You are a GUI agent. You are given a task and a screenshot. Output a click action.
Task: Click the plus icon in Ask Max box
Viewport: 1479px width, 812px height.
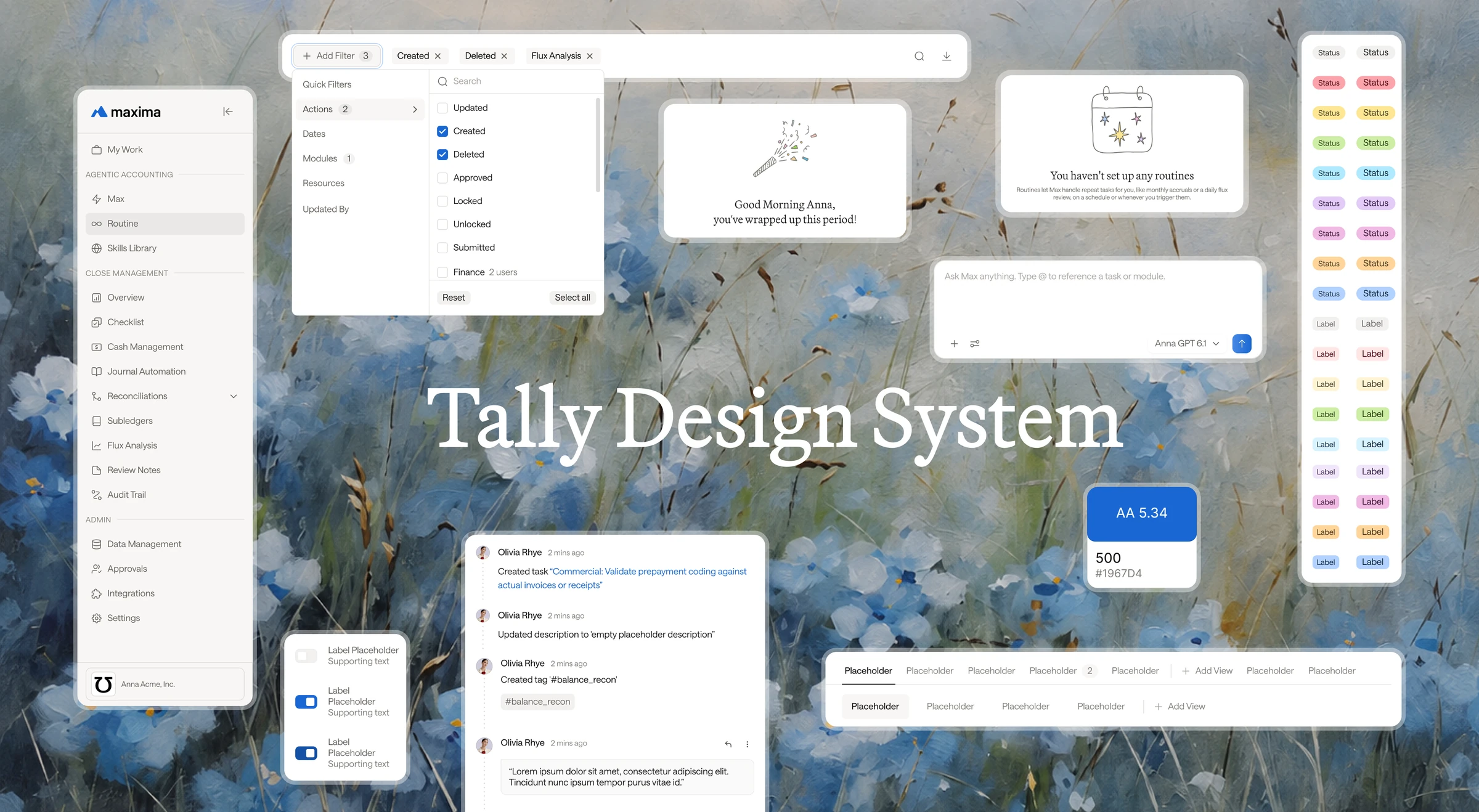tap(954, 344)
